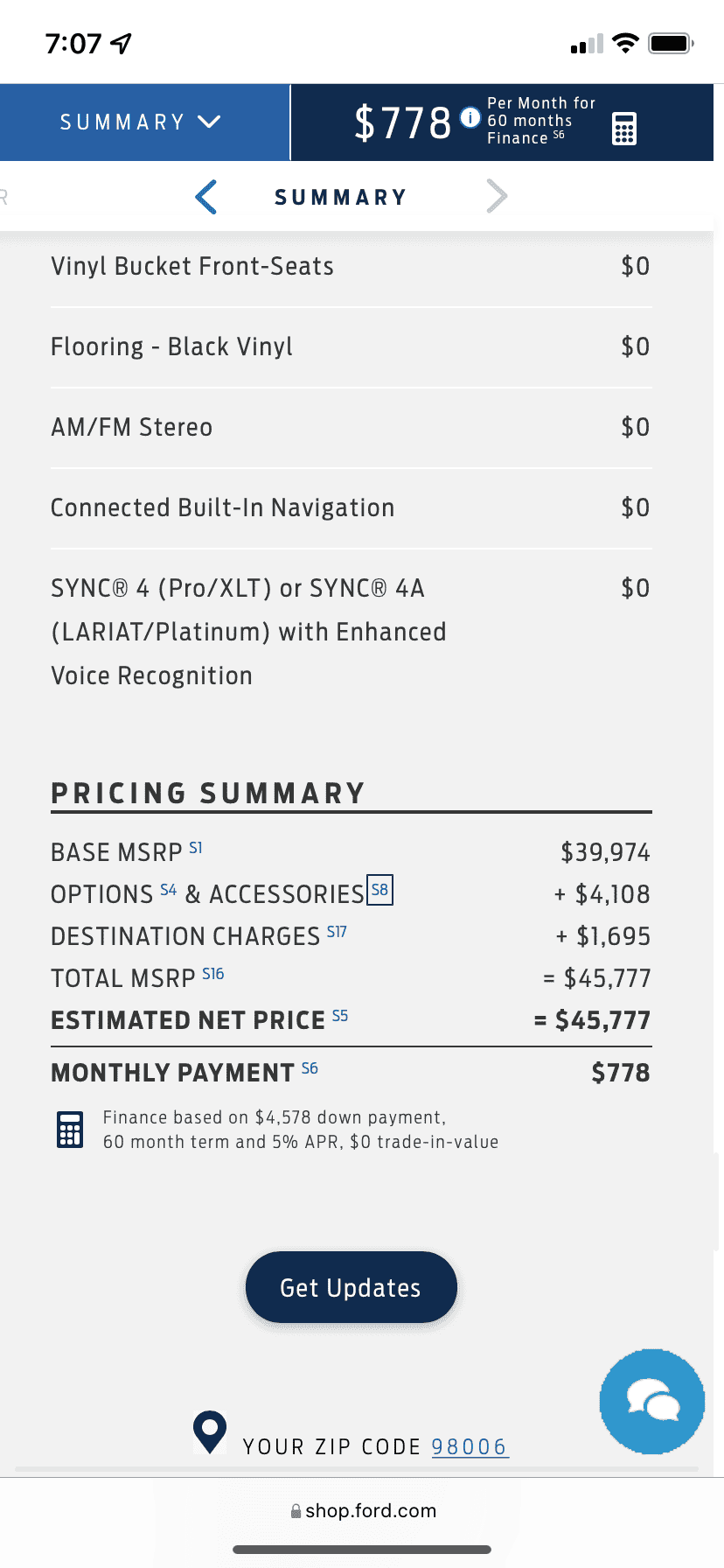Image resolution: width=724 pixels, height=1568 pixels.
Task: Go to the next section arrow
Action: coord(497,197)
